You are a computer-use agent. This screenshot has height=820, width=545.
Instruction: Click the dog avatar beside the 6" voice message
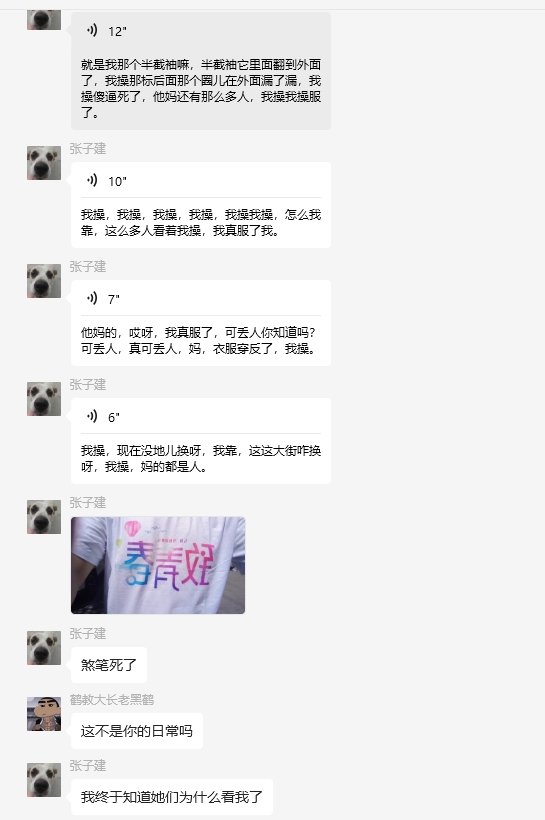(44, 400)
